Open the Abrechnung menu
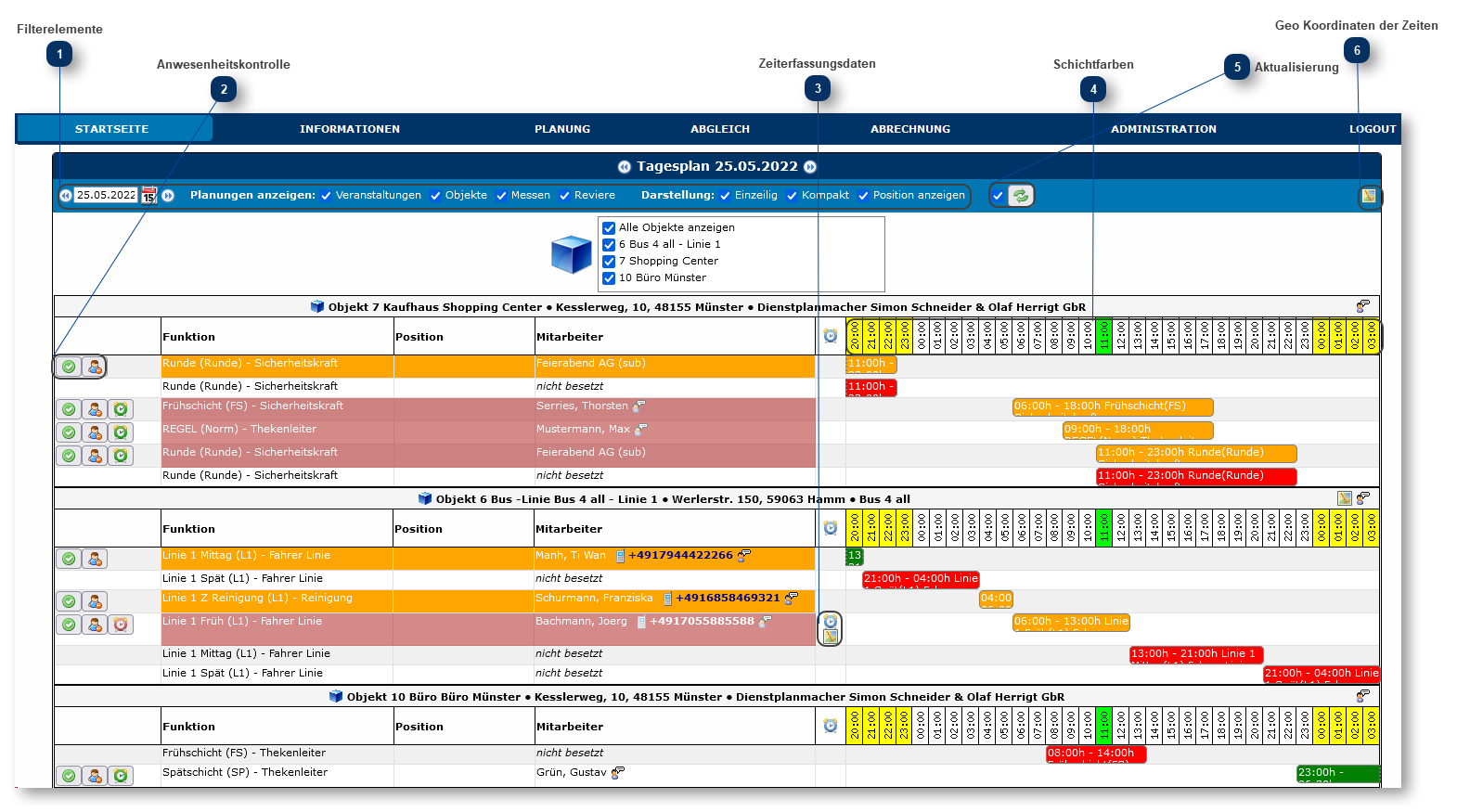This screenshot has height=812, width=1470. click(x=910, y=129)
